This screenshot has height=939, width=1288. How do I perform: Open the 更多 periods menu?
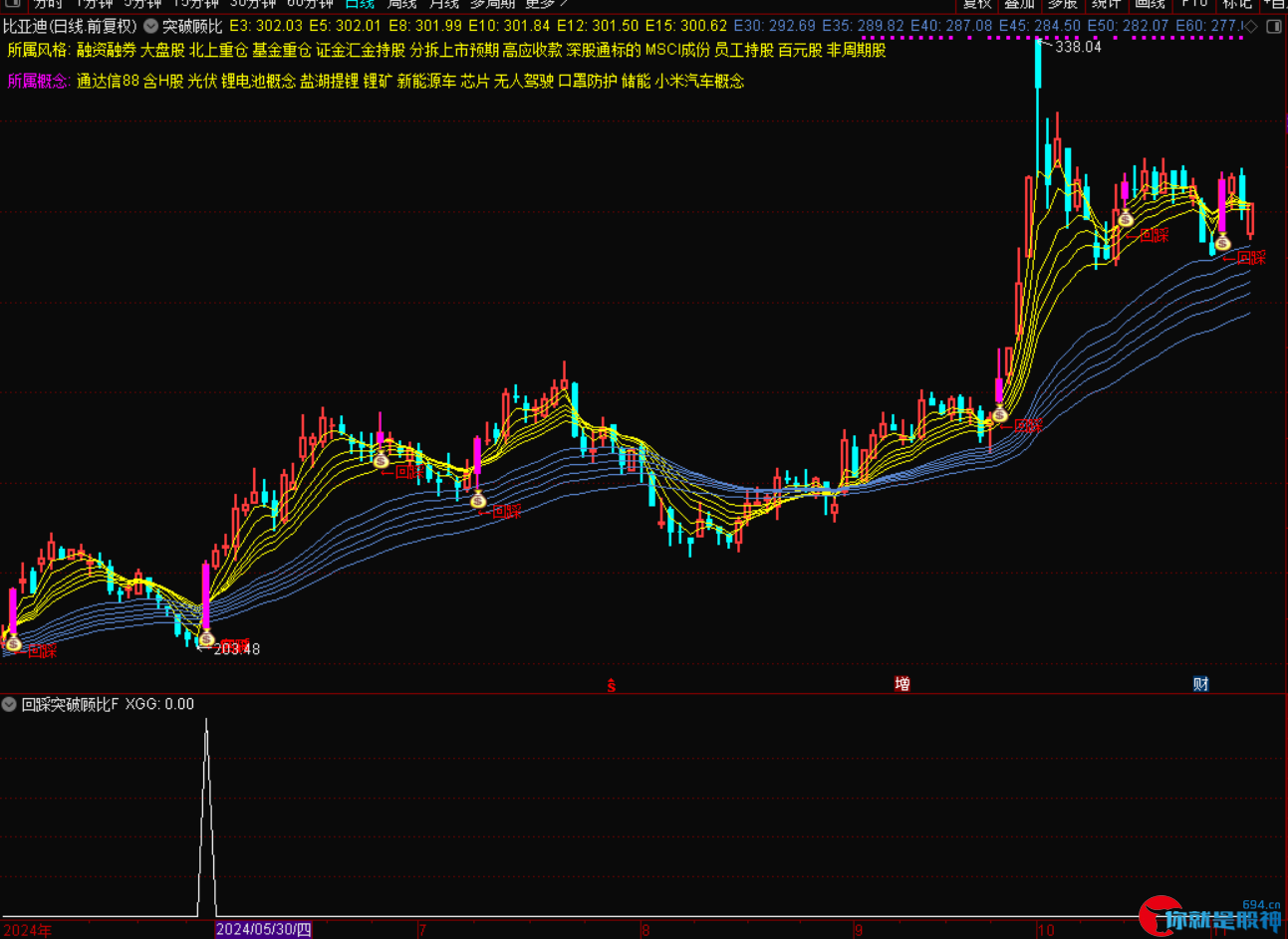(x=545, y=4)
